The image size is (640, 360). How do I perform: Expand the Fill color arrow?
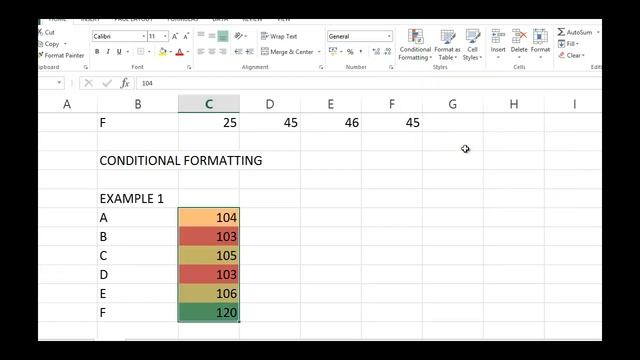pyautogui.click(x=171, y=52)
